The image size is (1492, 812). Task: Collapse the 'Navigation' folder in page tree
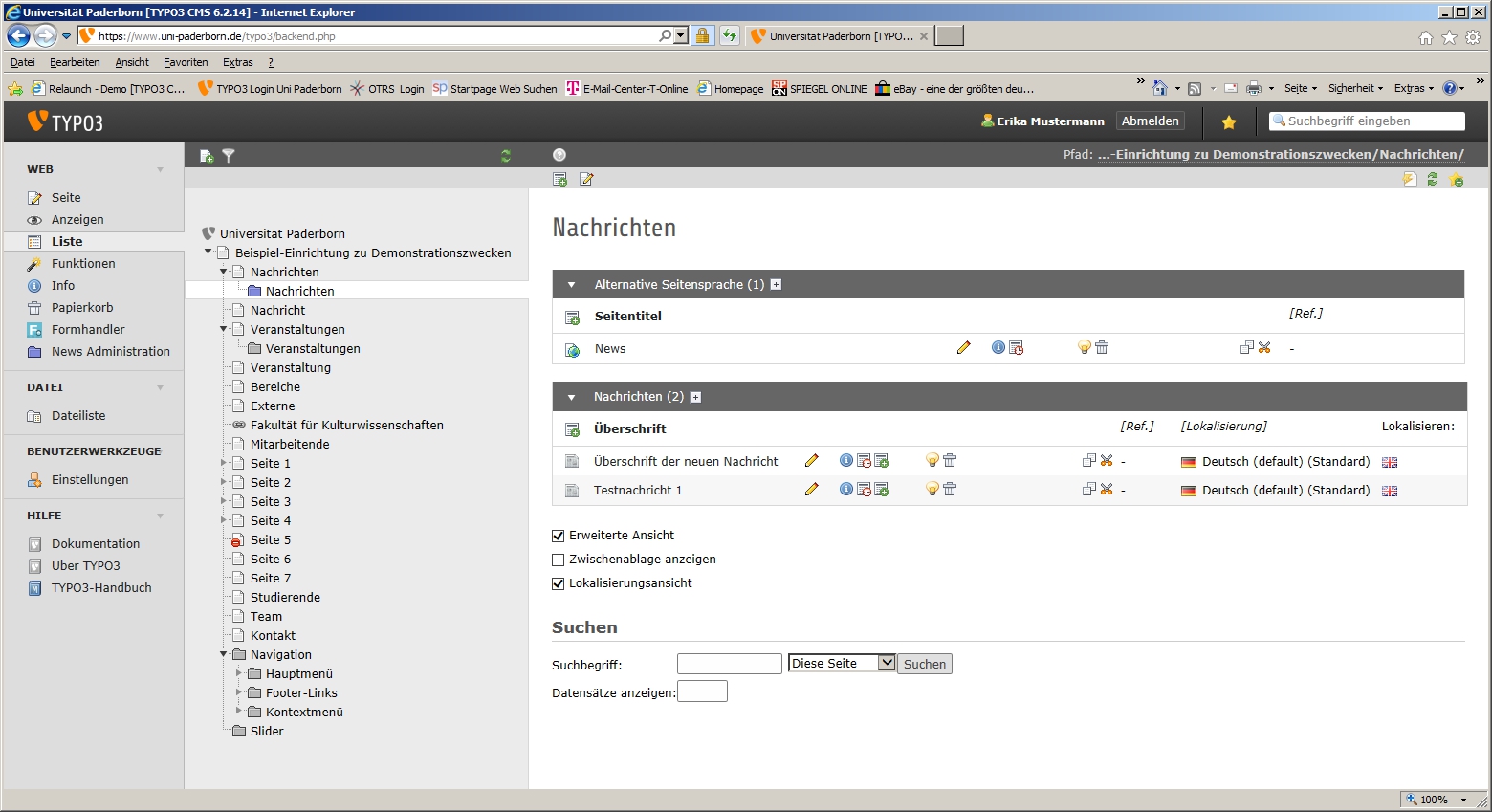pyautogui.click(x=225, y=654)
